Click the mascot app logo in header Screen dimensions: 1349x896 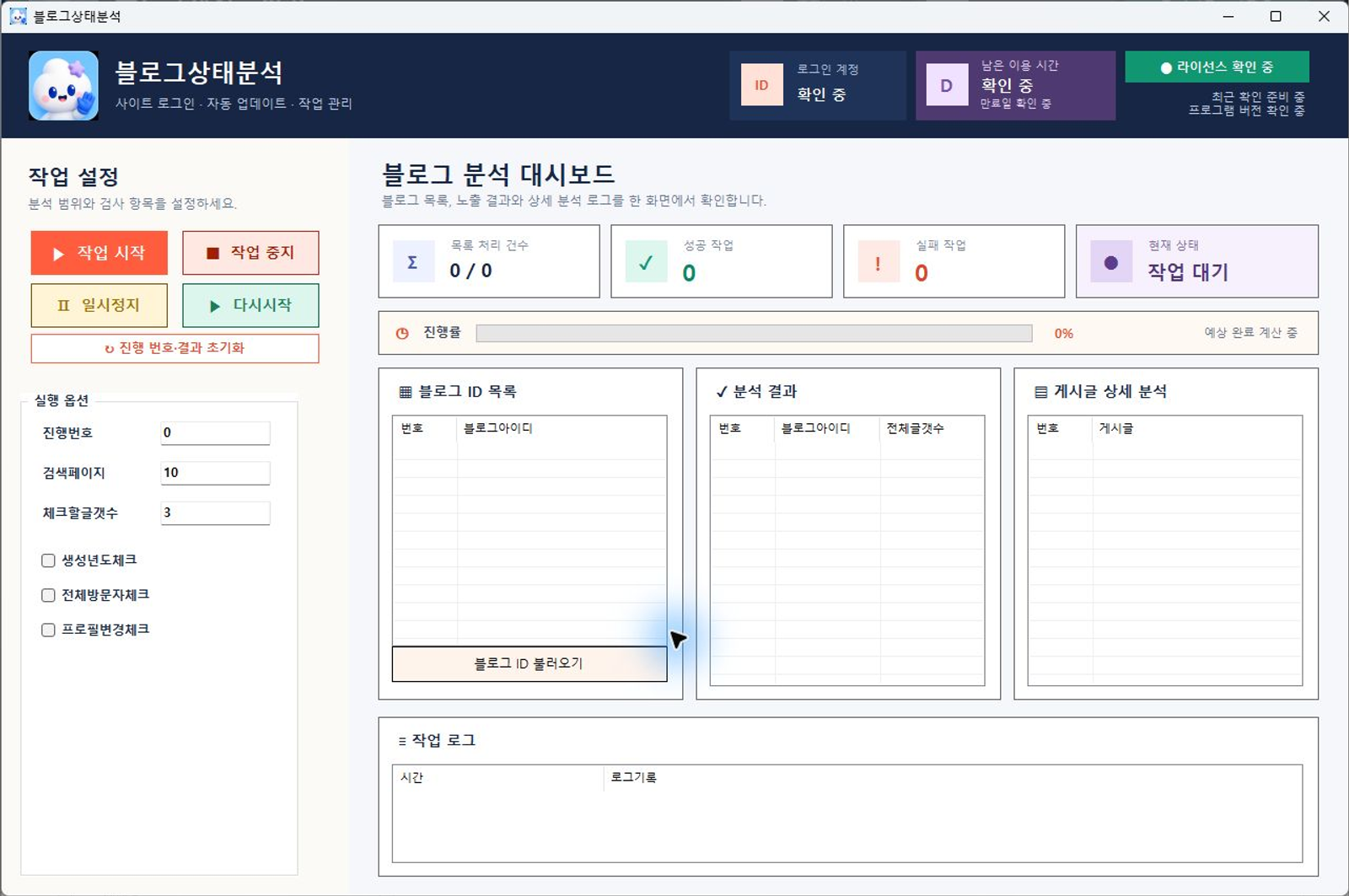coord(63,85)
